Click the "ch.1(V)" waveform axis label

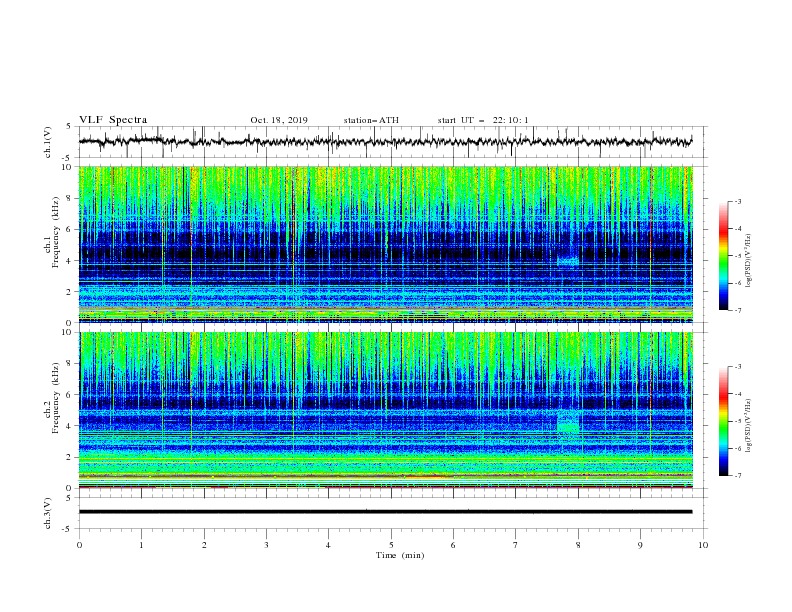coord(48,142)
